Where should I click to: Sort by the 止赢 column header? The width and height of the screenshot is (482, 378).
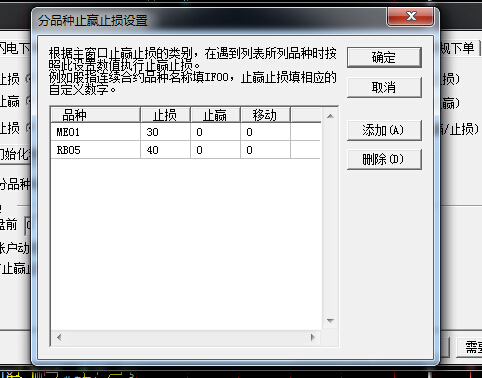click(215, 115)
